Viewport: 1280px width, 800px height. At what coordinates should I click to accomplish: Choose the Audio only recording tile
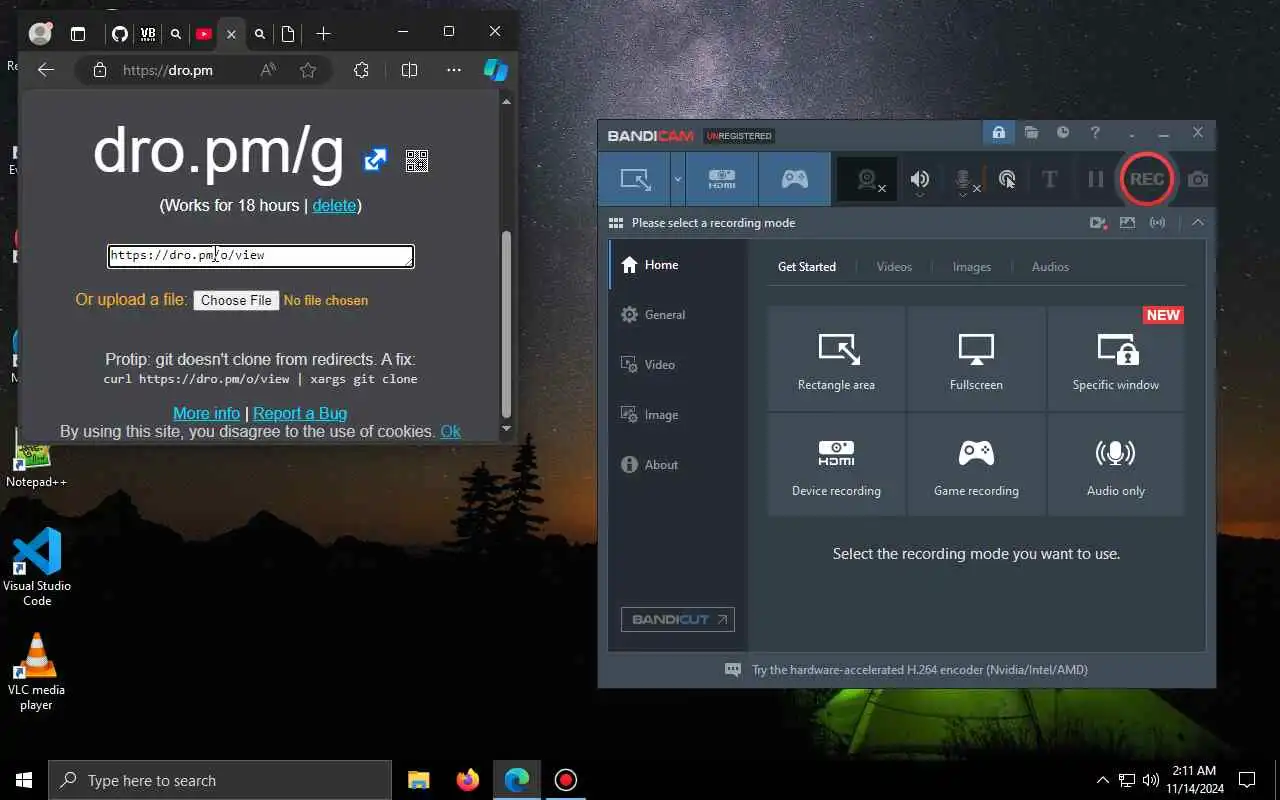point(1116,465)
